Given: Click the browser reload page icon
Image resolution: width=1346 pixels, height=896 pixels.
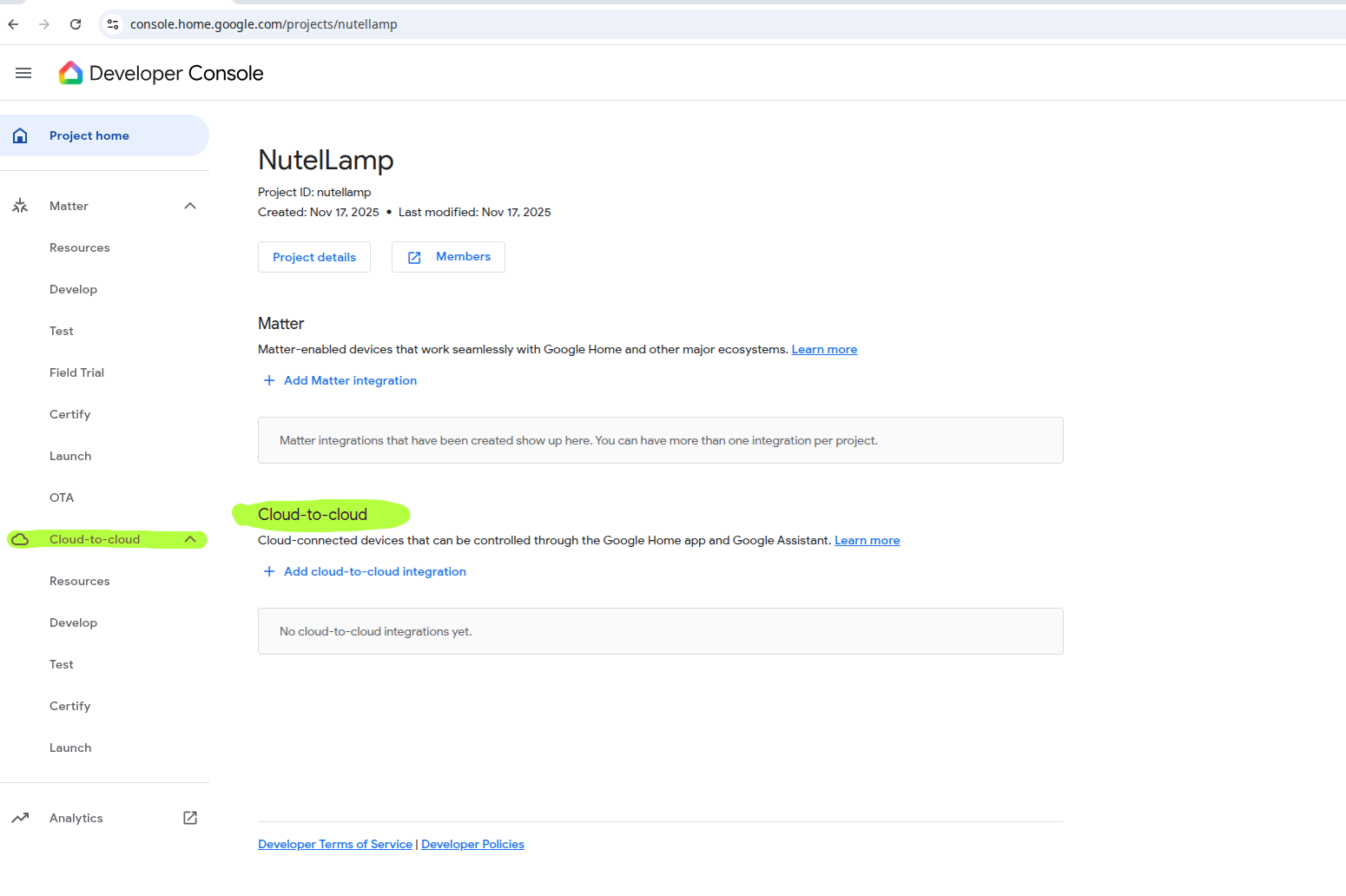Looking at the screenshot, I should (x=76, y=24).
